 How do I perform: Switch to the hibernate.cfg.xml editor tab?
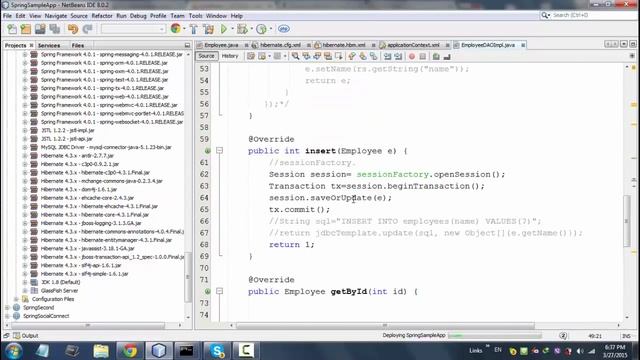280,45
